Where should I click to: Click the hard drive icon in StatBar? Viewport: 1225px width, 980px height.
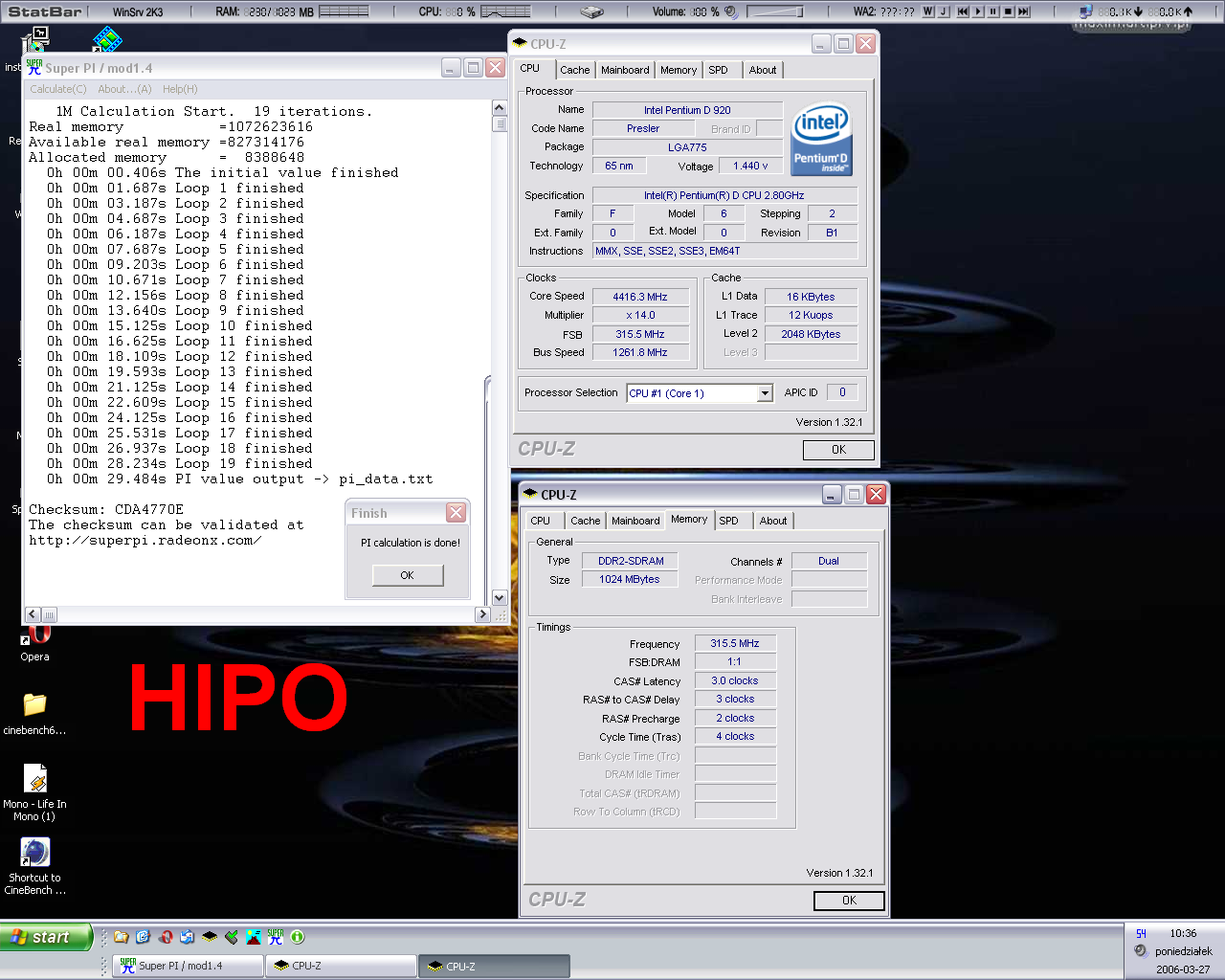(x=592, y=11)
